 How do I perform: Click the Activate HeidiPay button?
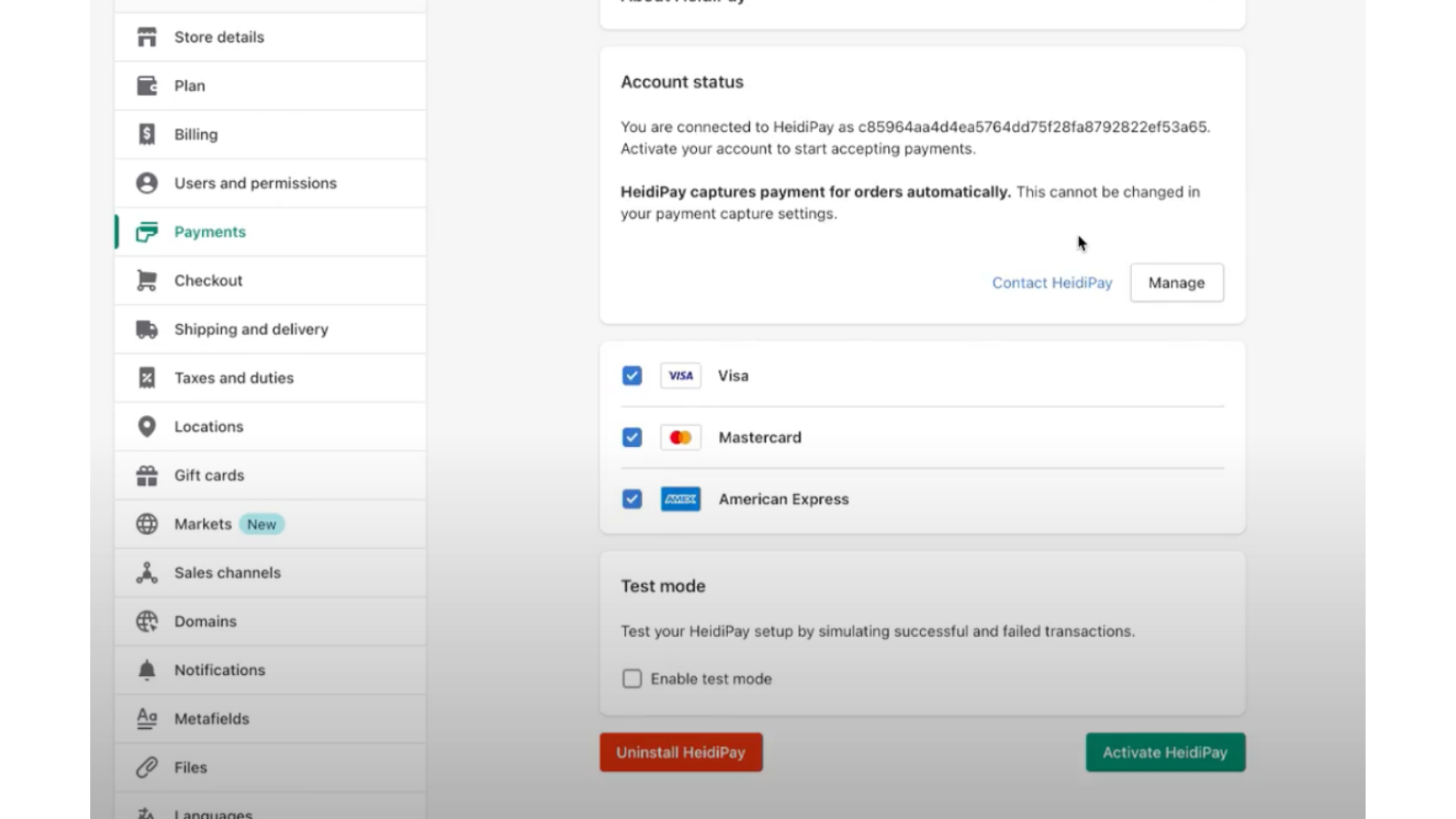1165,753
